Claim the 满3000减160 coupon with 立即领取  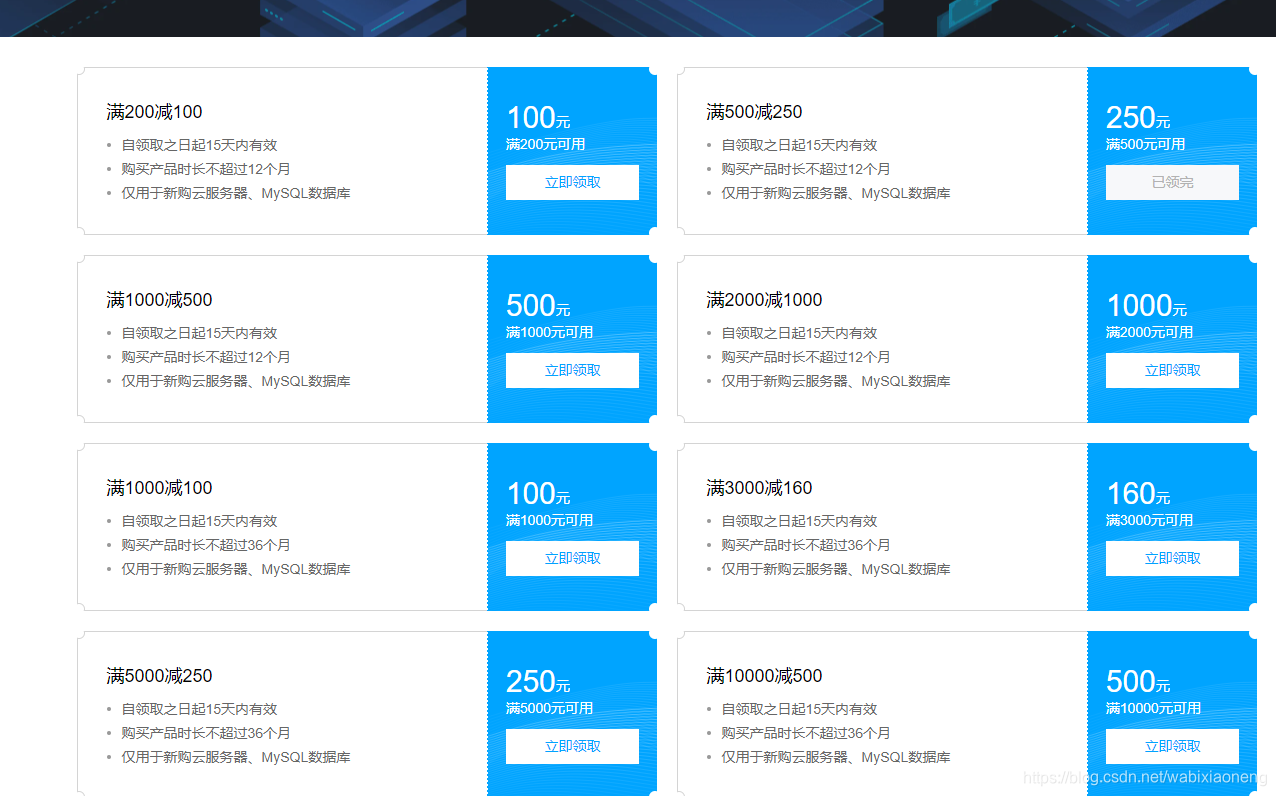1172,558
